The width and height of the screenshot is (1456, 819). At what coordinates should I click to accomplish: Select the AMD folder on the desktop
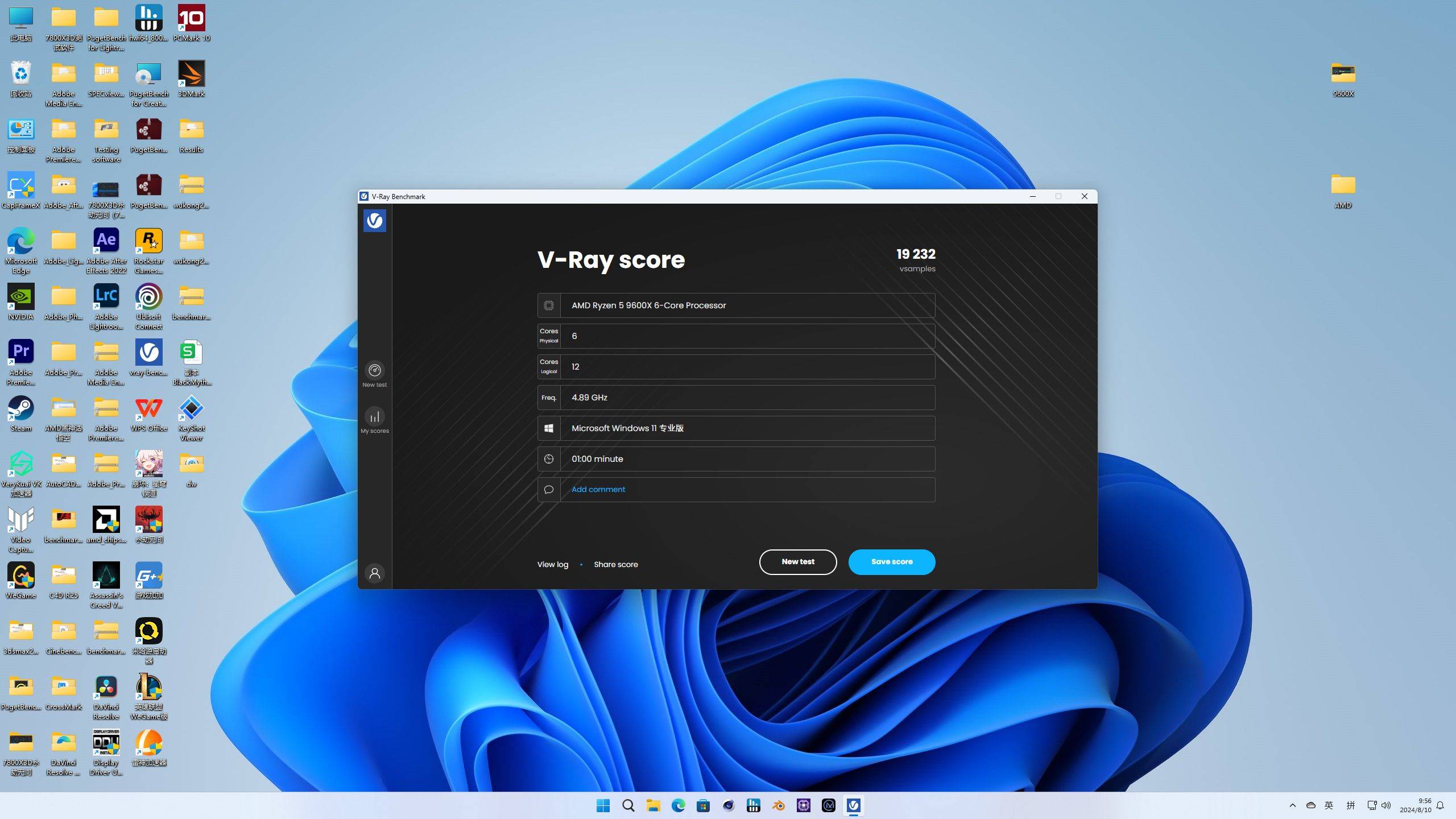click(x=1343, y=191)
